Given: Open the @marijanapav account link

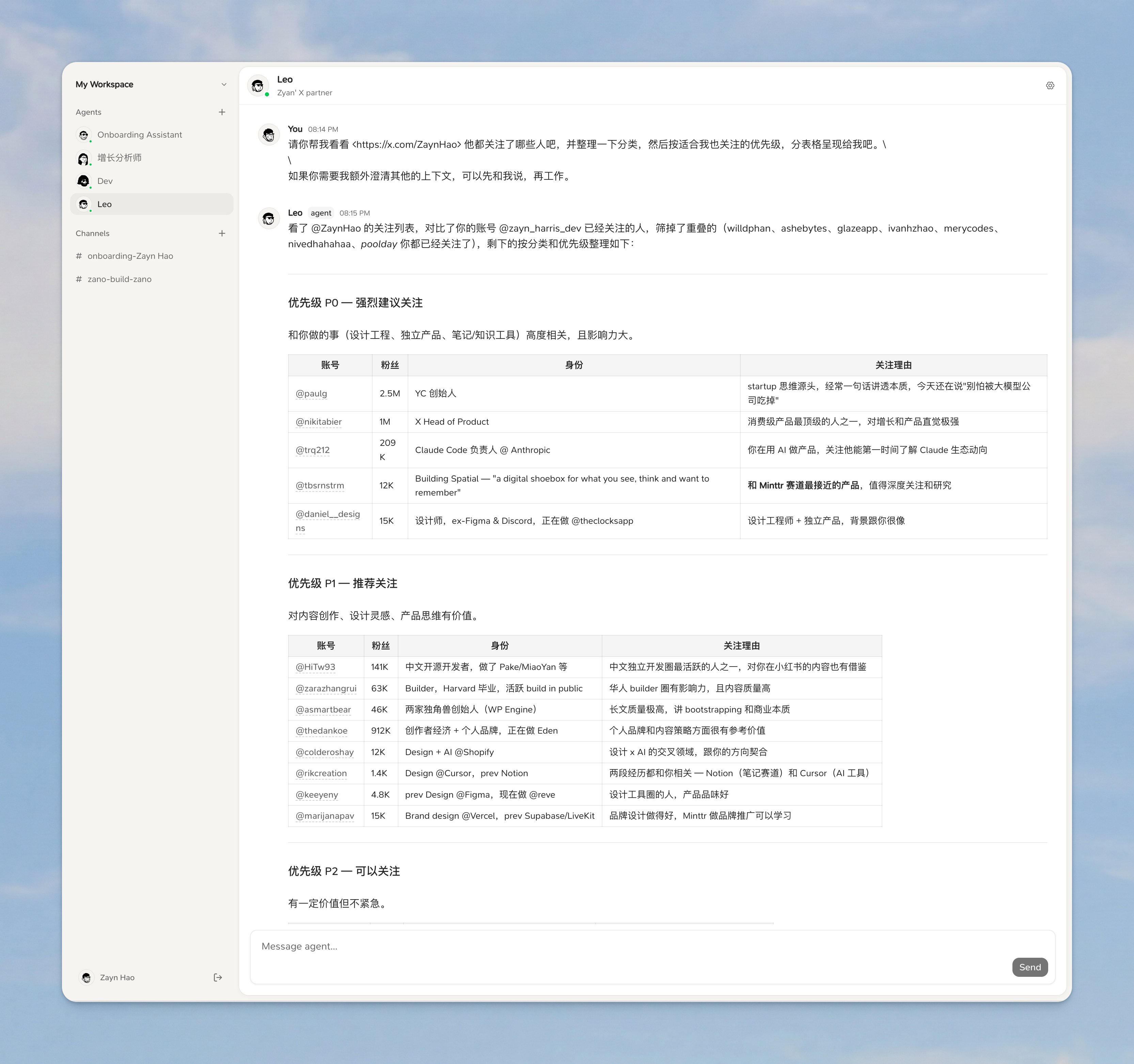Looking at the screenshot, I should [x=325, y=816].
